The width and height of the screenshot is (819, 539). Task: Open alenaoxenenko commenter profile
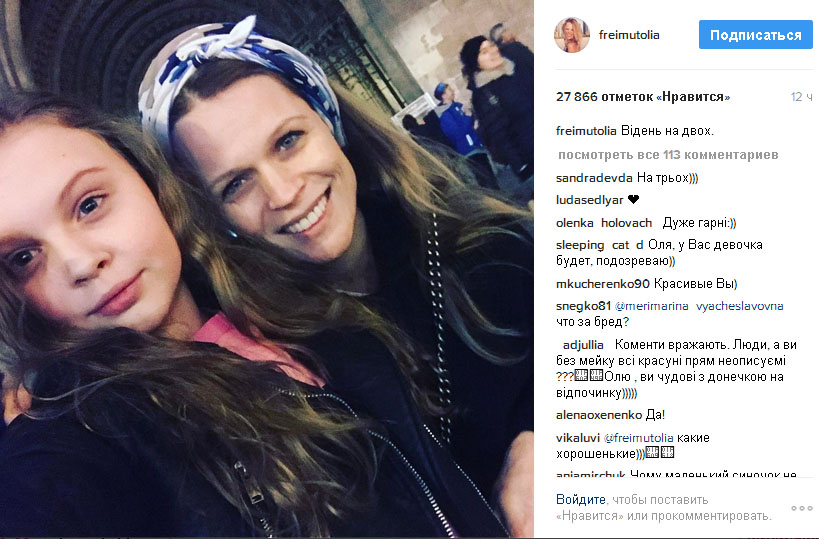point(599,415)
